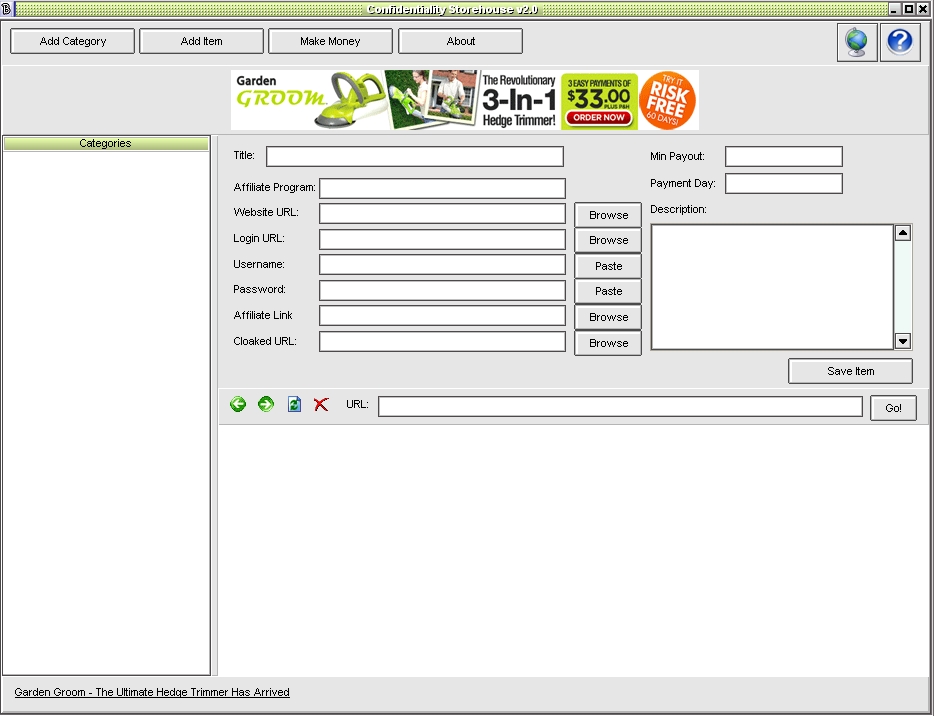This screenshot has width=934, height=716.
Task: Open the blue question mark help
Action: [x=900, y=42]
